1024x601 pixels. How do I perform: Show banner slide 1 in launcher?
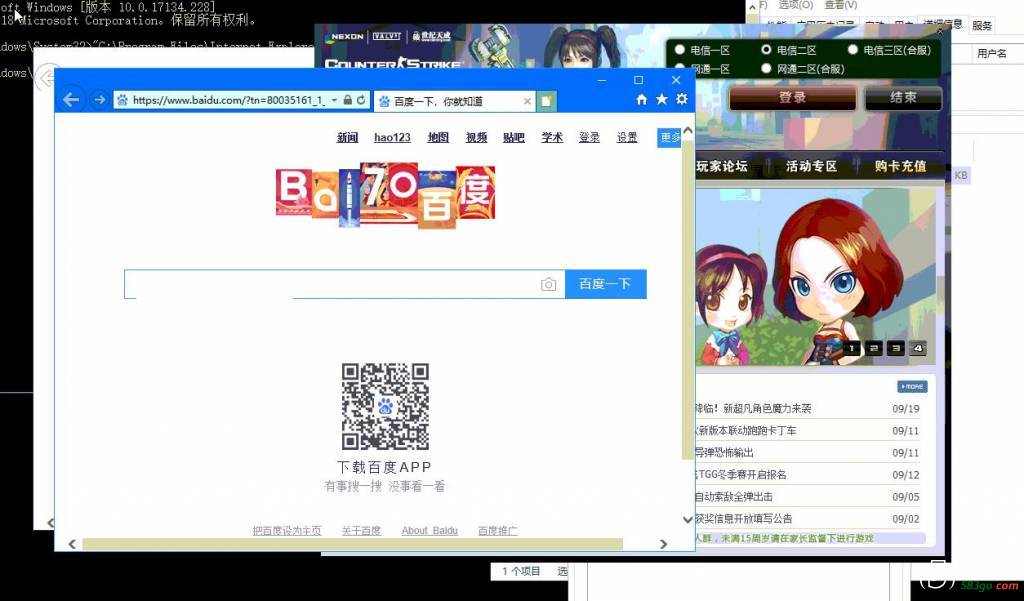click(852, 348)
